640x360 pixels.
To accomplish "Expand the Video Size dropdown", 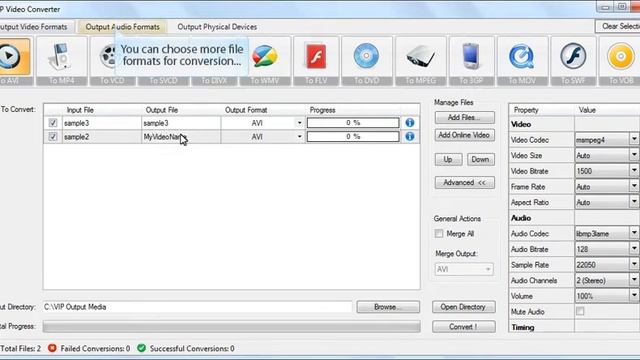I will click(634, 155).
